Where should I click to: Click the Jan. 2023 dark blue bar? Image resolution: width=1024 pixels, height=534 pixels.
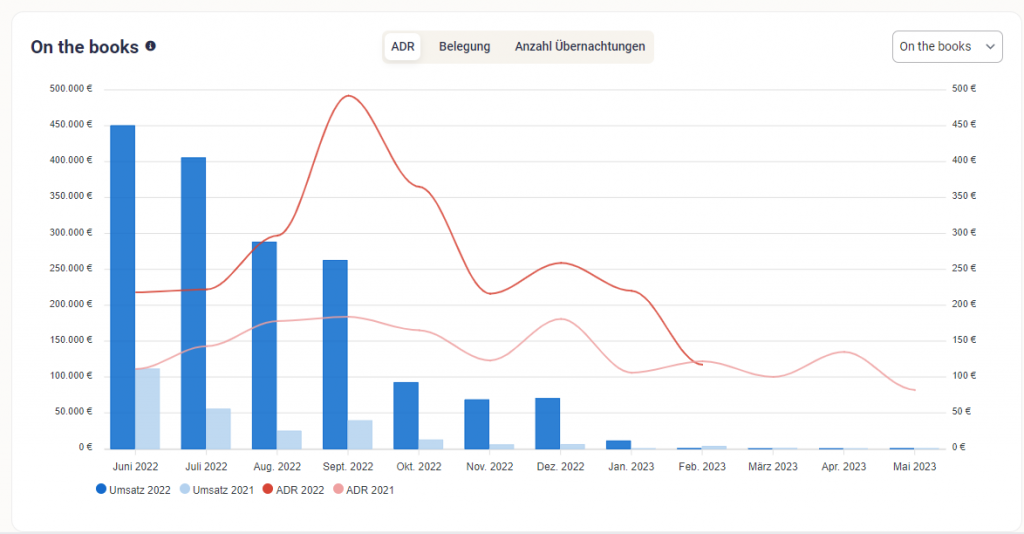coord(618,444)
